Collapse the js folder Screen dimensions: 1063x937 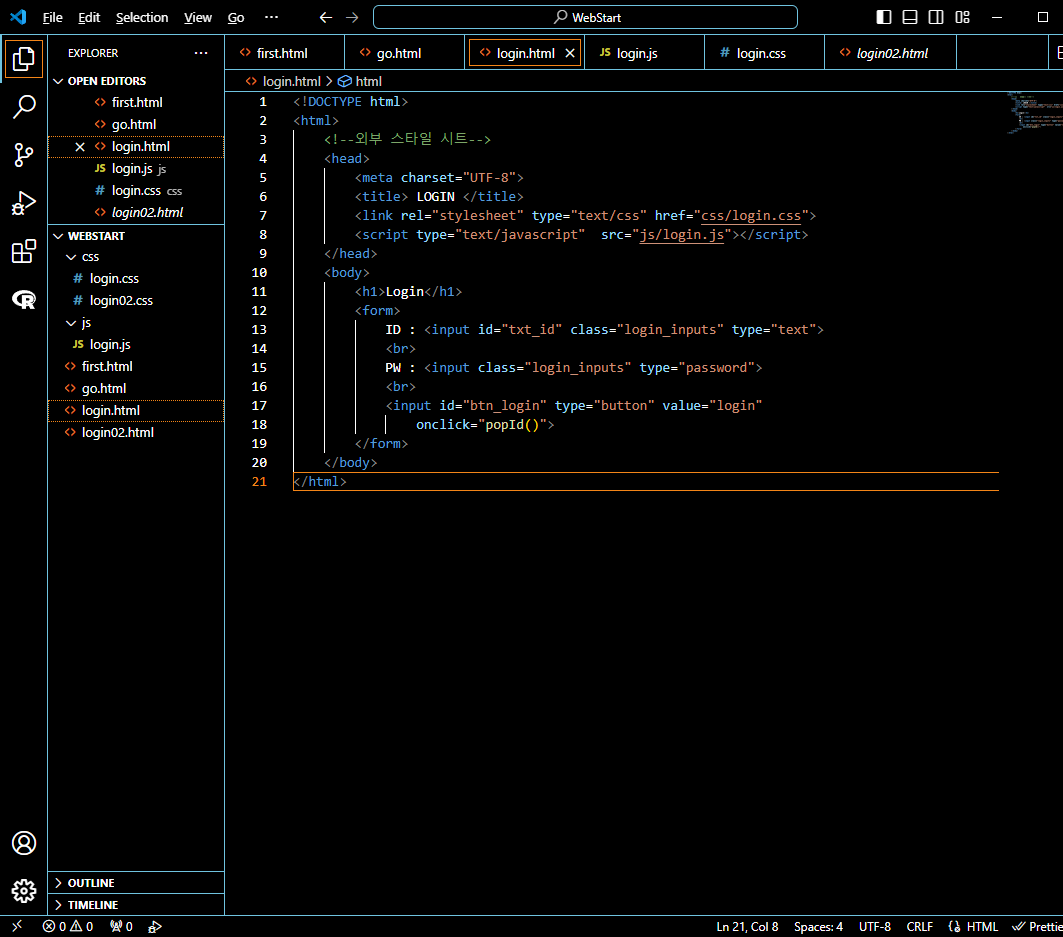pos(136,323)
